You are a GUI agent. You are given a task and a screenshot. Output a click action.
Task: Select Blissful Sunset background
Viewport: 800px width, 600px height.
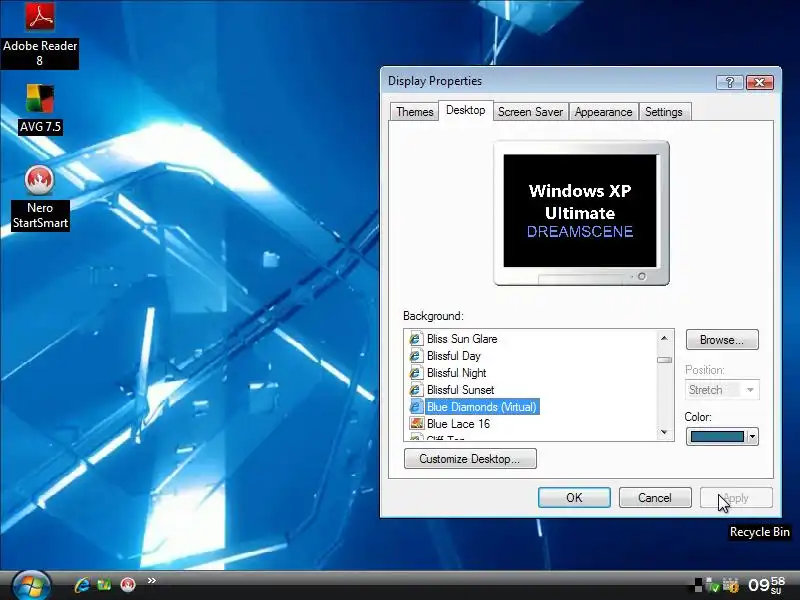[460, 390]
